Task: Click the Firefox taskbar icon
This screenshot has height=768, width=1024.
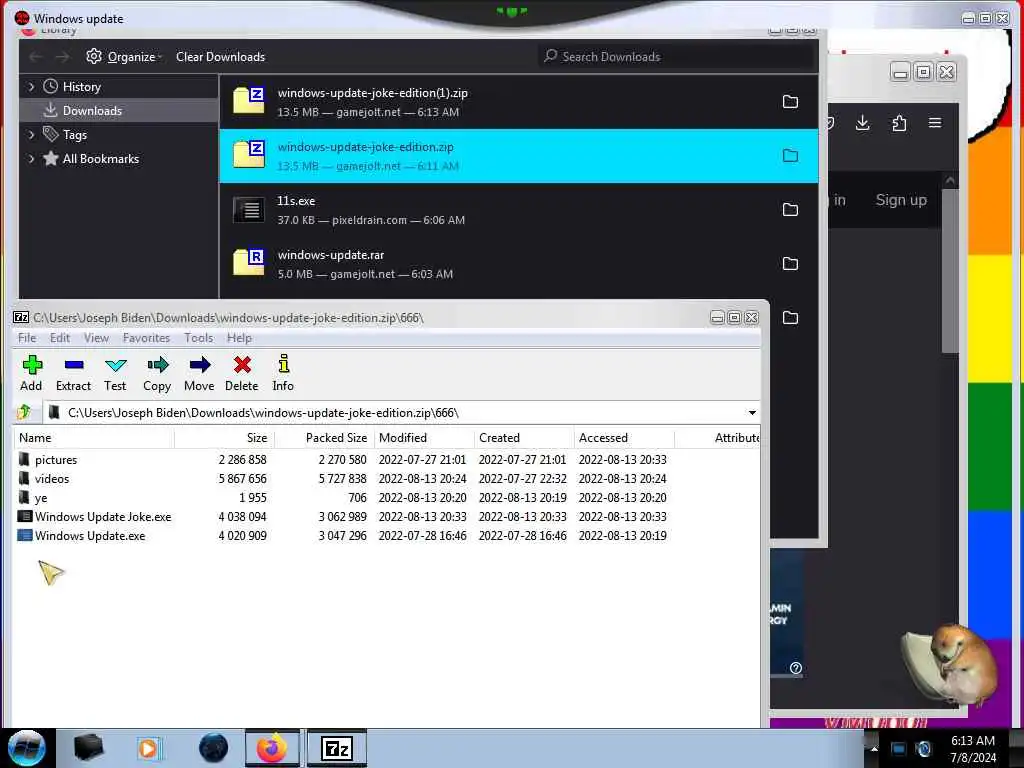Action: point(272,748)
